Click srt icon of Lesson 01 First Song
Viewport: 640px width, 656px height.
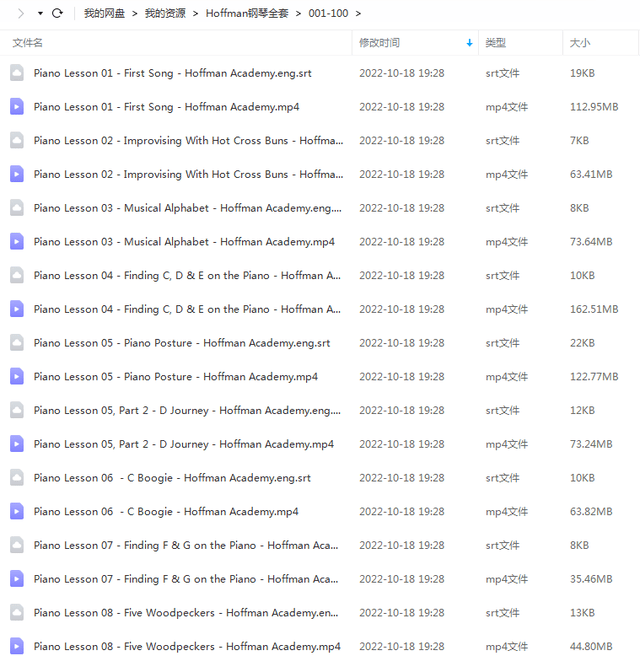(17, 73)
